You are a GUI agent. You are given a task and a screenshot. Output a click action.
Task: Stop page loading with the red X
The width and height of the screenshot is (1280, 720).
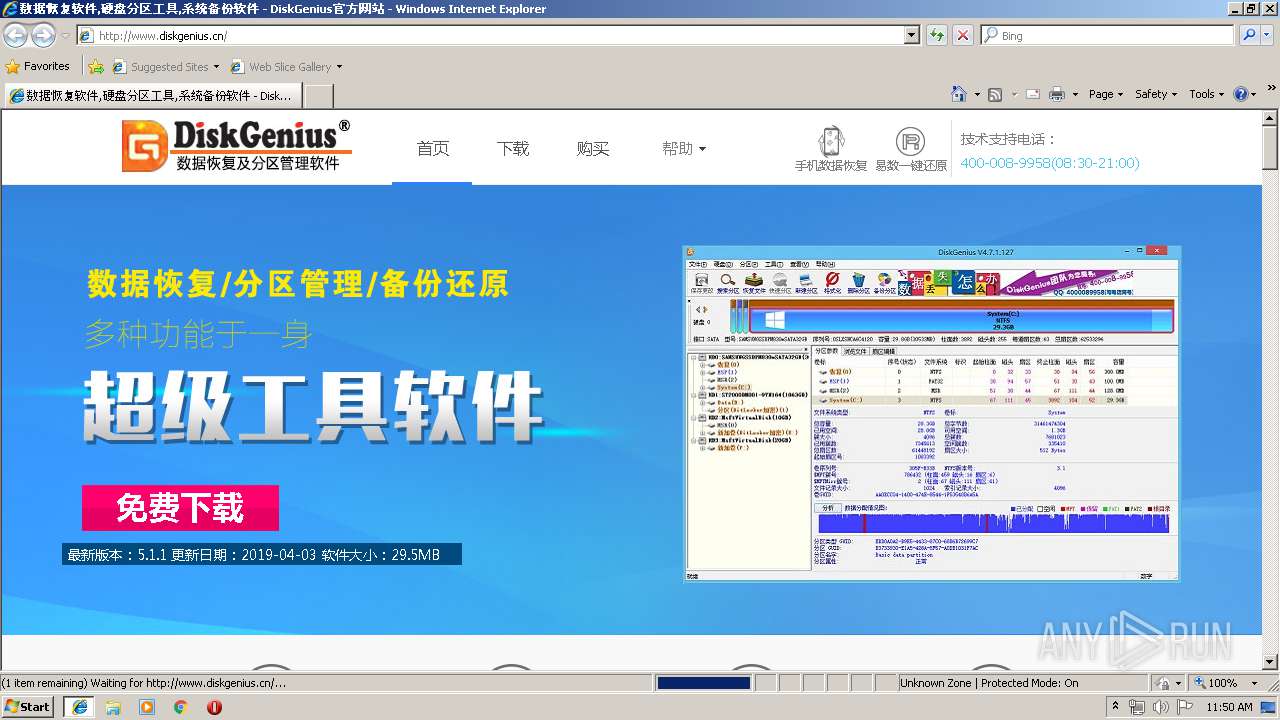(962, 35)
